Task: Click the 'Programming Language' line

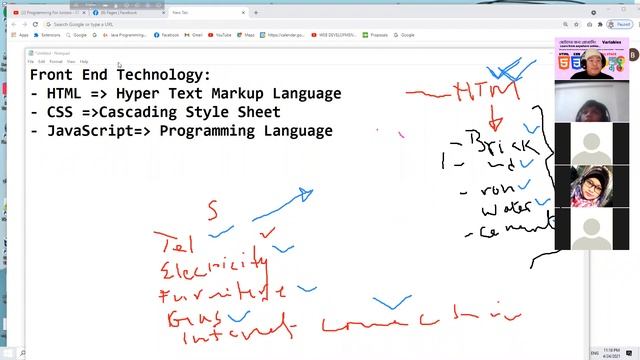Action: (246, 131)
